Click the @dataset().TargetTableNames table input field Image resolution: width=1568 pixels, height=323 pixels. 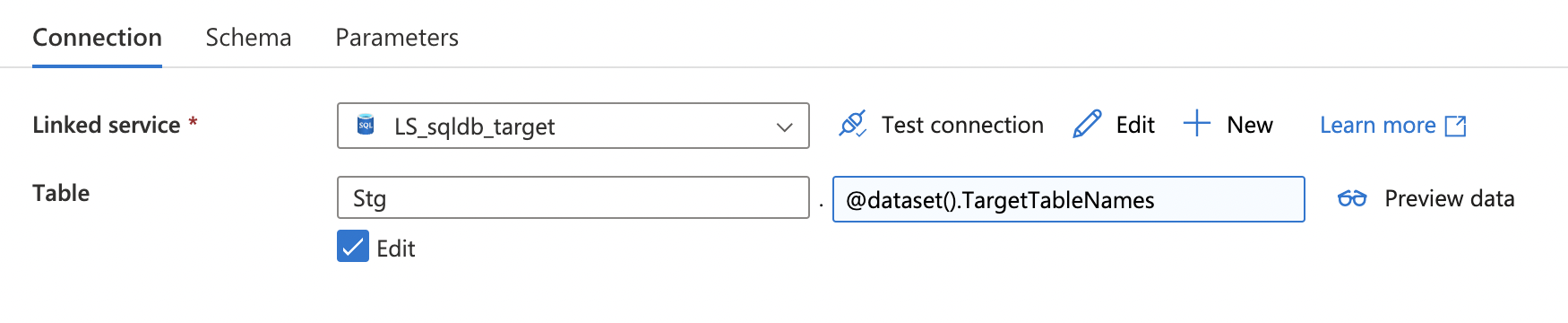tap(1069, 199)
